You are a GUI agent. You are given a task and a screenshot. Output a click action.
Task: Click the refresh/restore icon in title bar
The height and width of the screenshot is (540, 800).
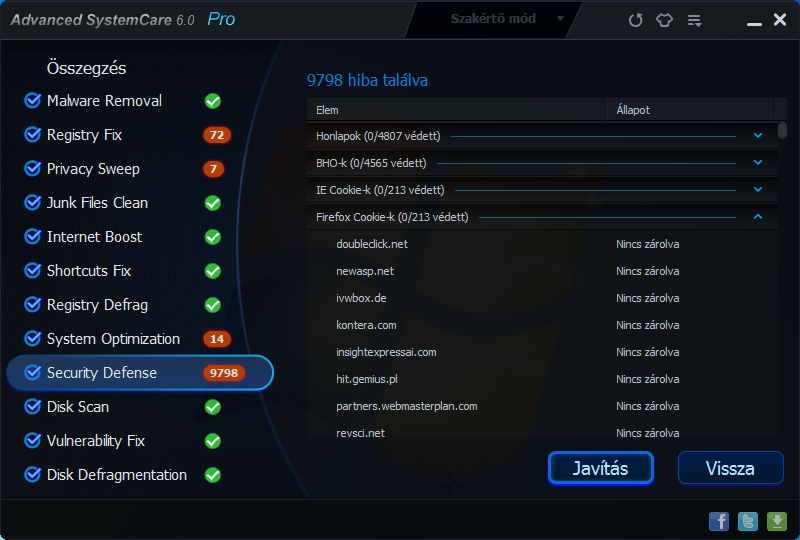[635, 20]
